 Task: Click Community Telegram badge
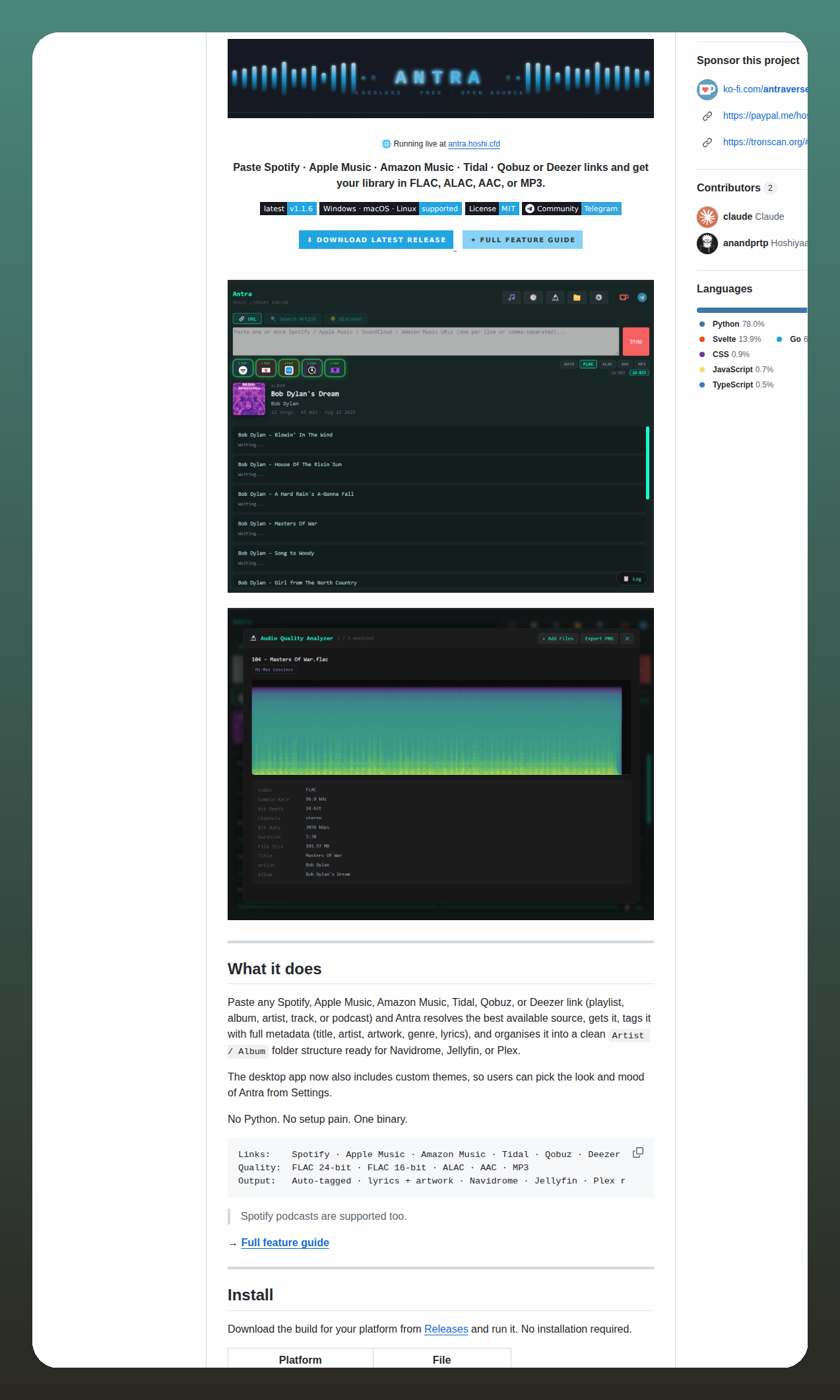click(572, 209)
